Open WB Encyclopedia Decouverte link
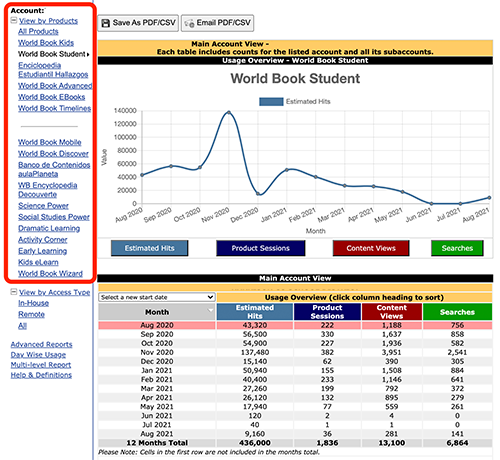 (x=48, y=190)
